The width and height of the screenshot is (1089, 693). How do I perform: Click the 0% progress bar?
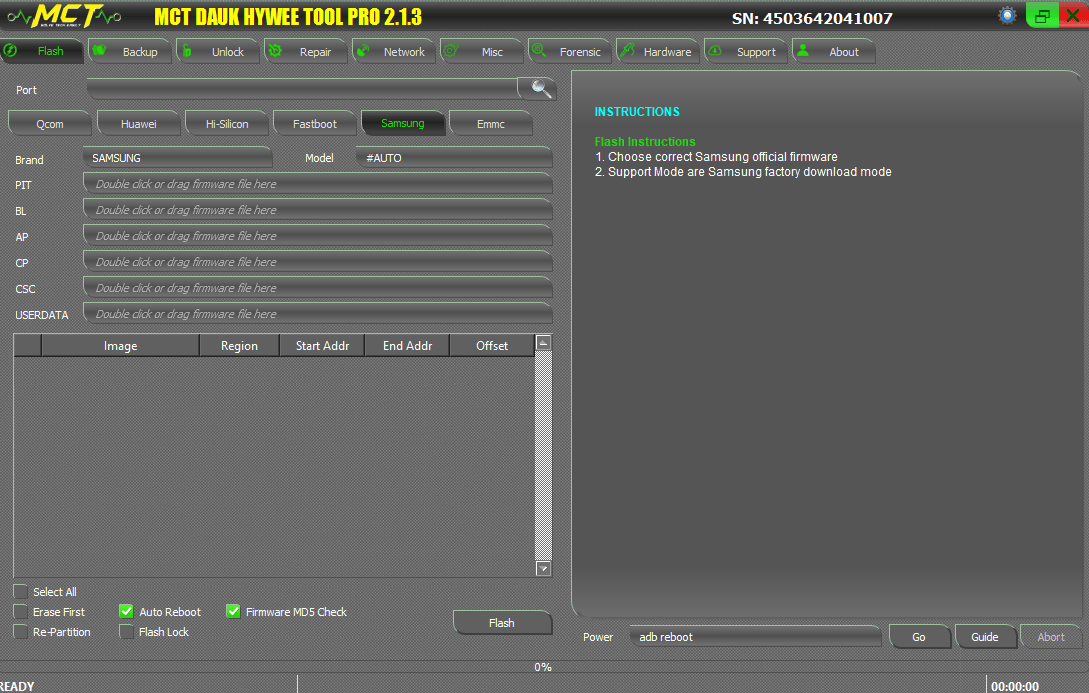[544, 667]
